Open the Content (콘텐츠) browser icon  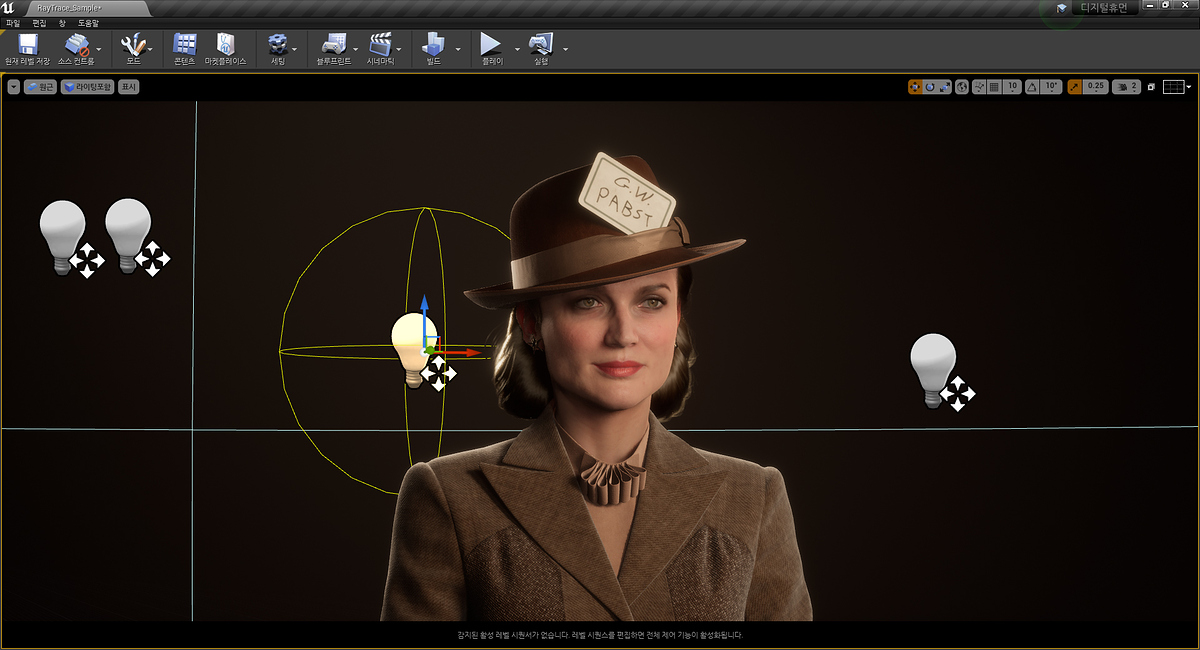(184, 44)
